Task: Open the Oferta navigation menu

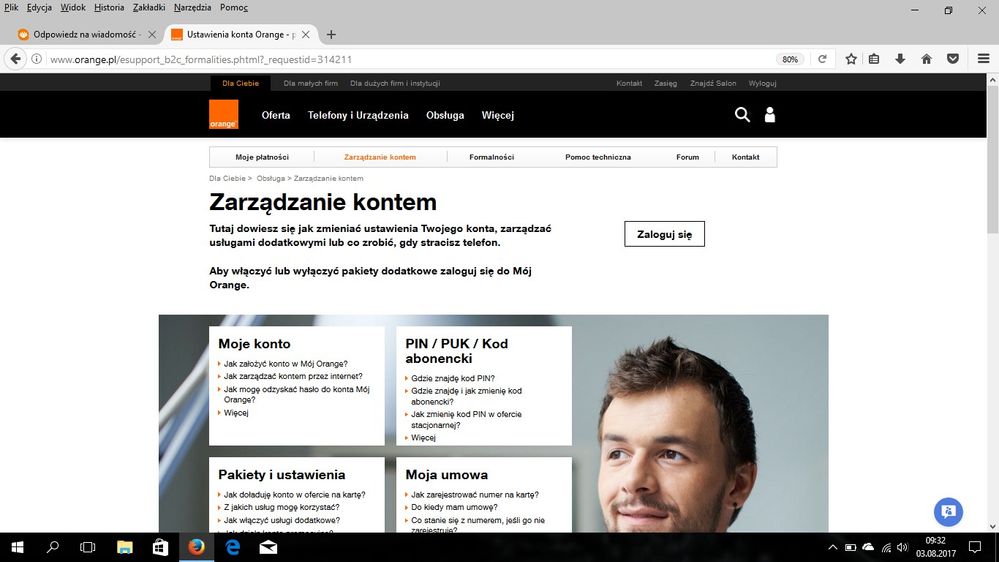Action: coord(275,115)
